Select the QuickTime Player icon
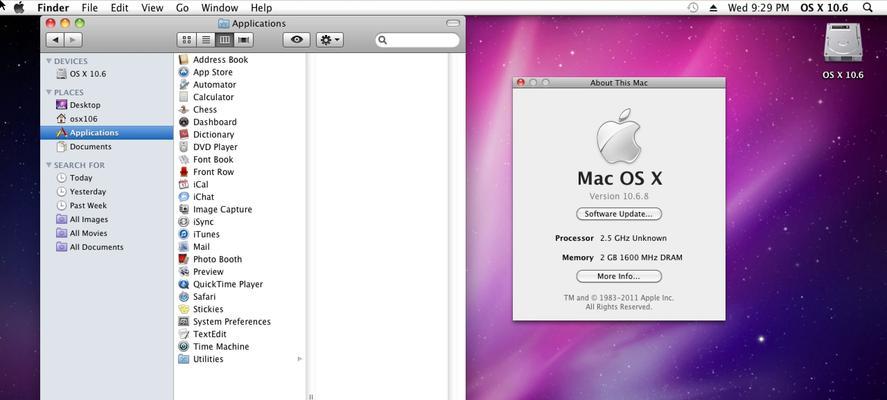887x400 pixels. [183, 283]
